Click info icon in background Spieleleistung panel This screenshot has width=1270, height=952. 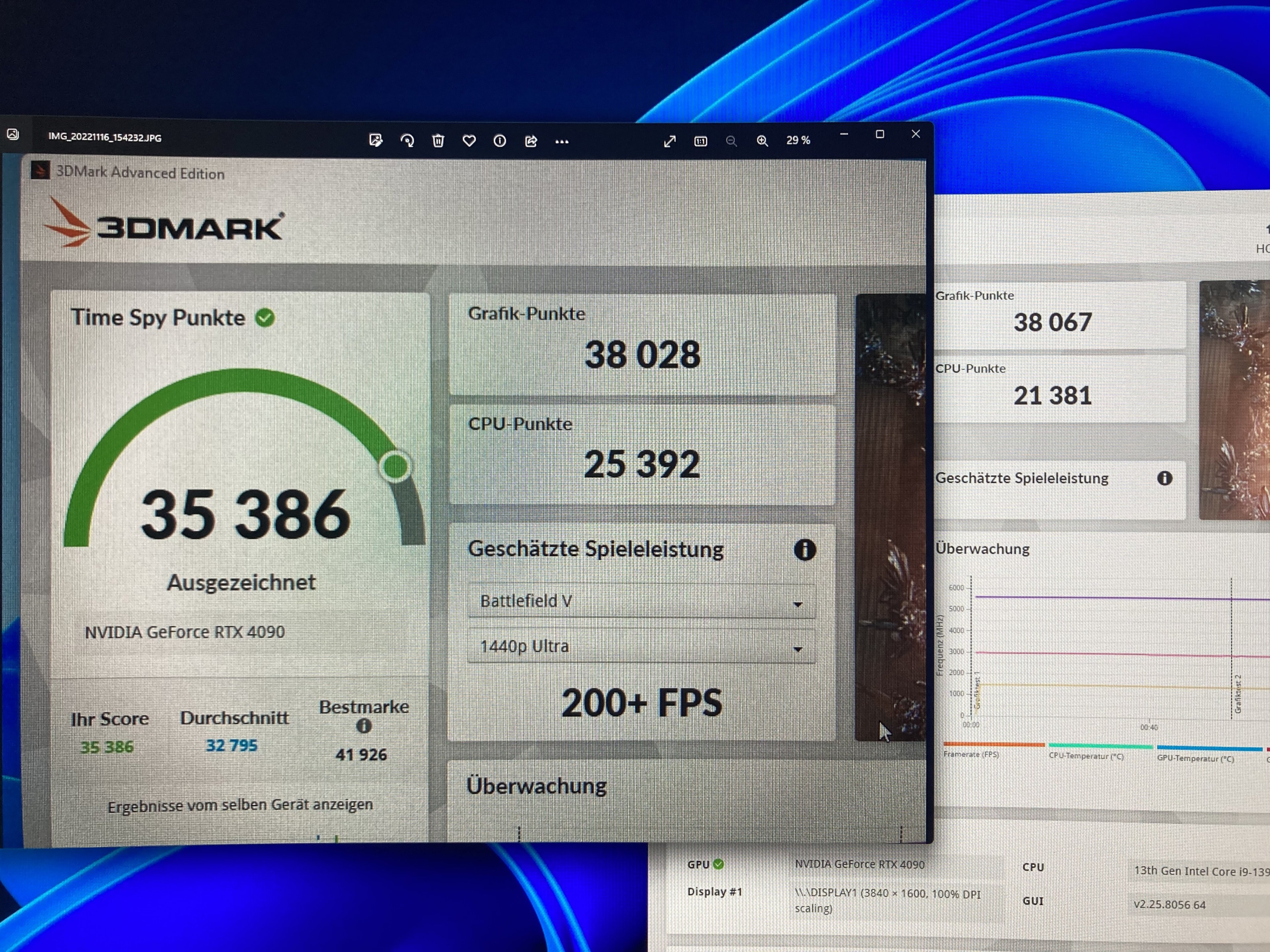[1164, 478]
